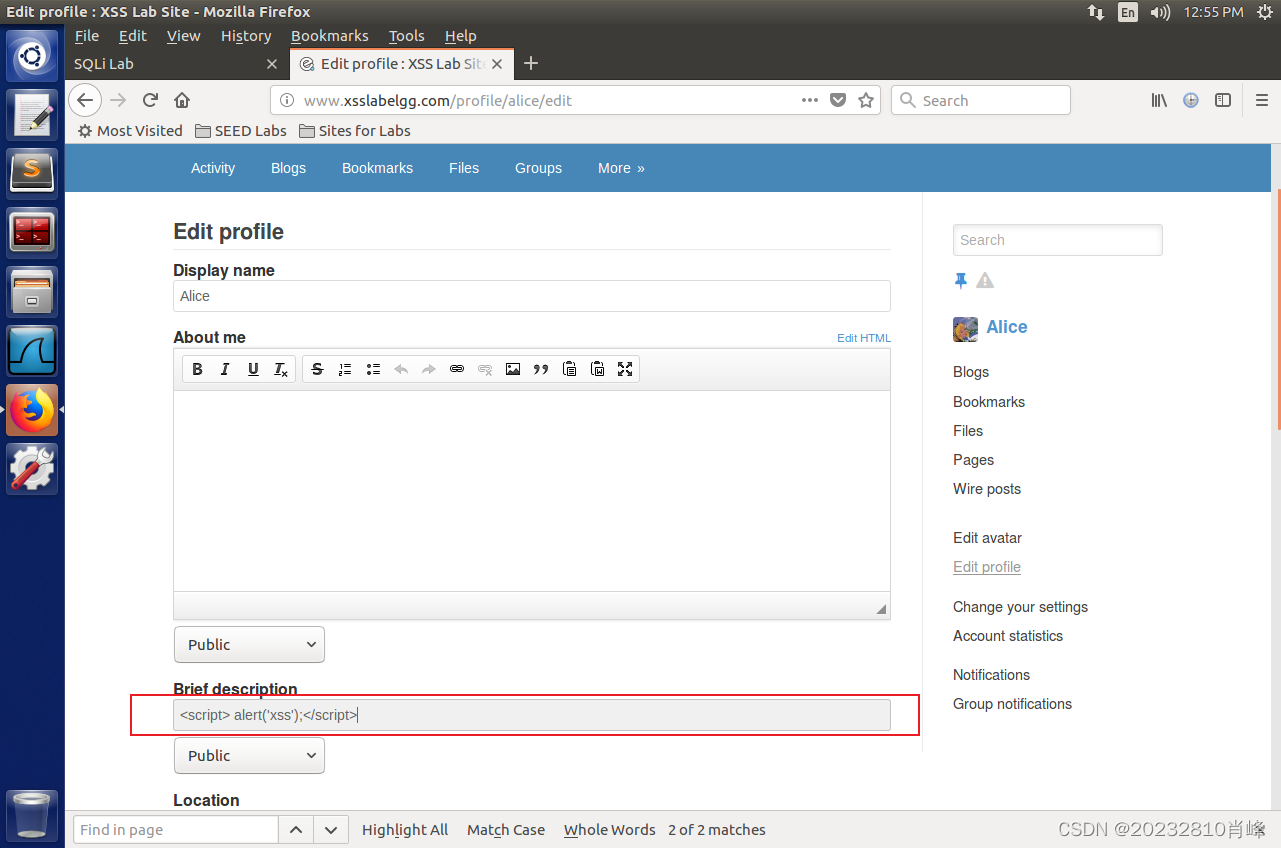Toggle italic formatting in editor
This screenshot has width=1281, height=848.
[x=225, y=369]
